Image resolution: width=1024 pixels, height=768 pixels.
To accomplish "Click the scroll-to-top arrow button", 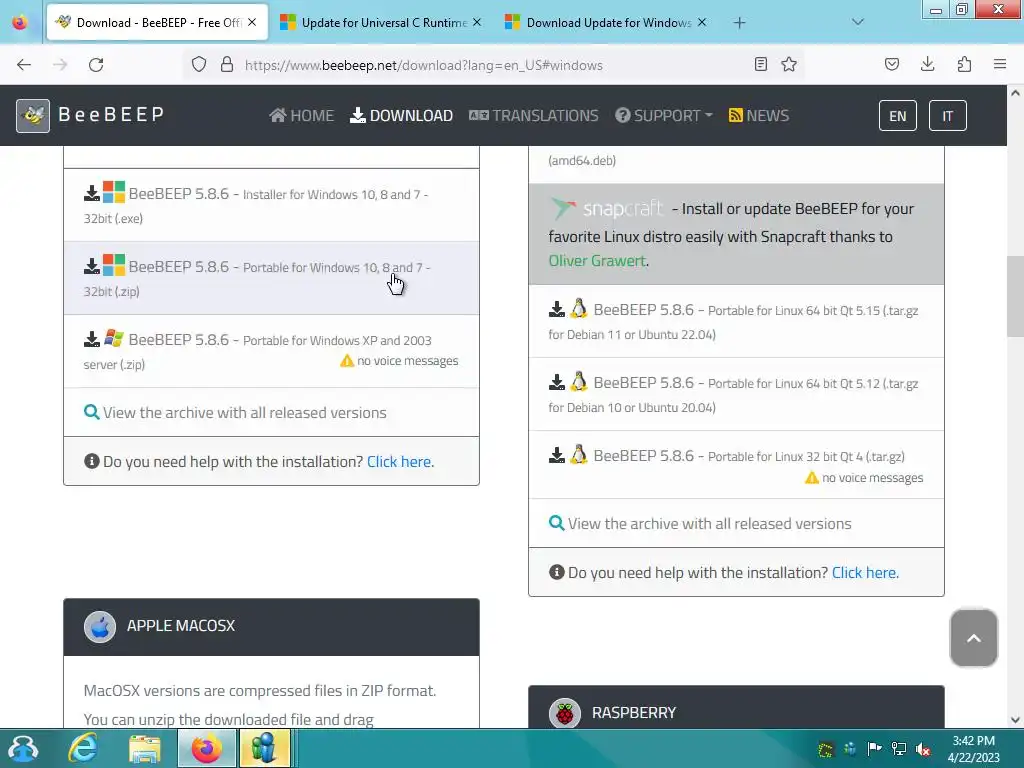I will coord(973,638).
